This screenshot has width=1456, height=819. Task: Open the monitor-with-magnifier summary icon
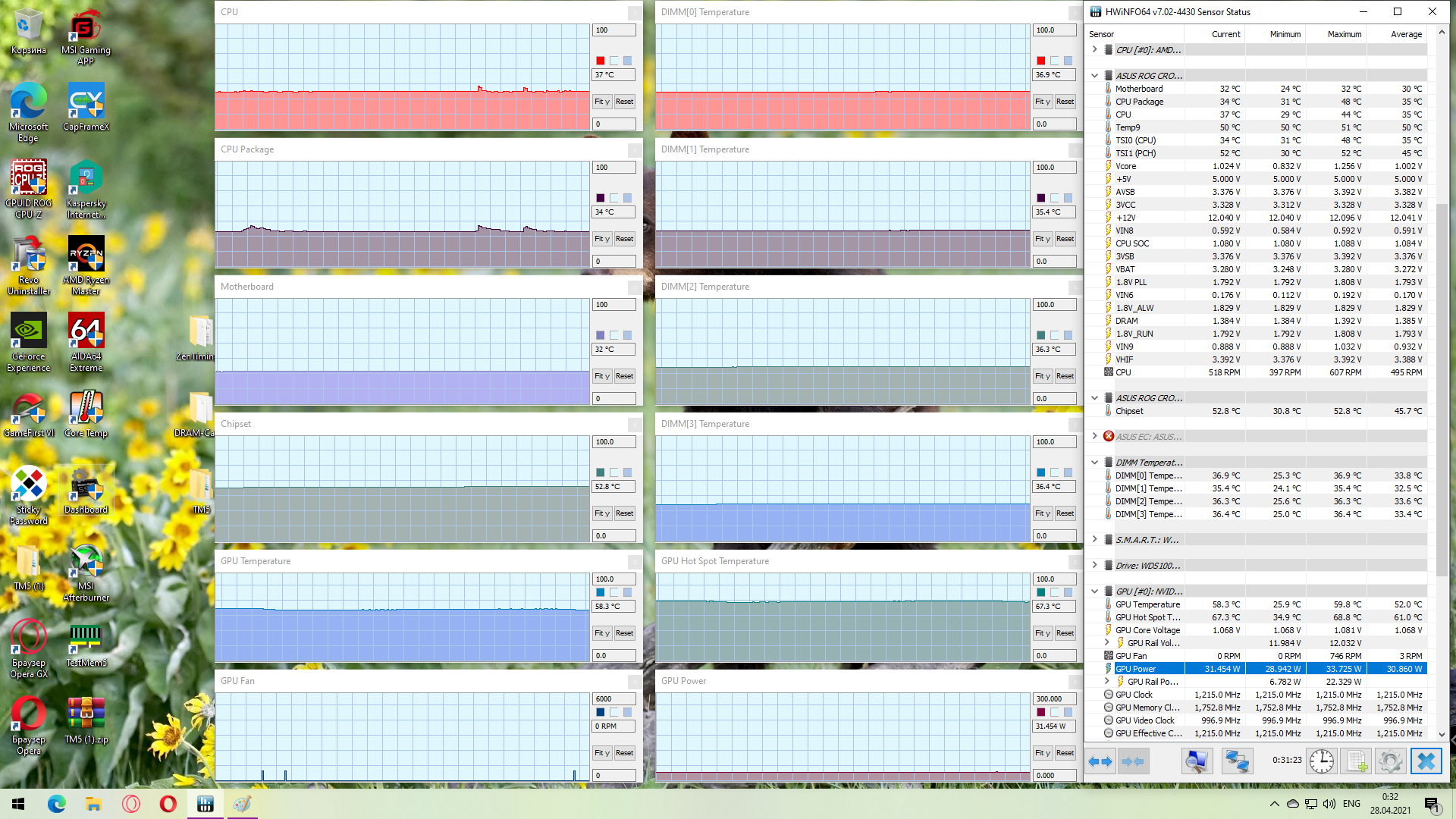(x=1197, y=761)
